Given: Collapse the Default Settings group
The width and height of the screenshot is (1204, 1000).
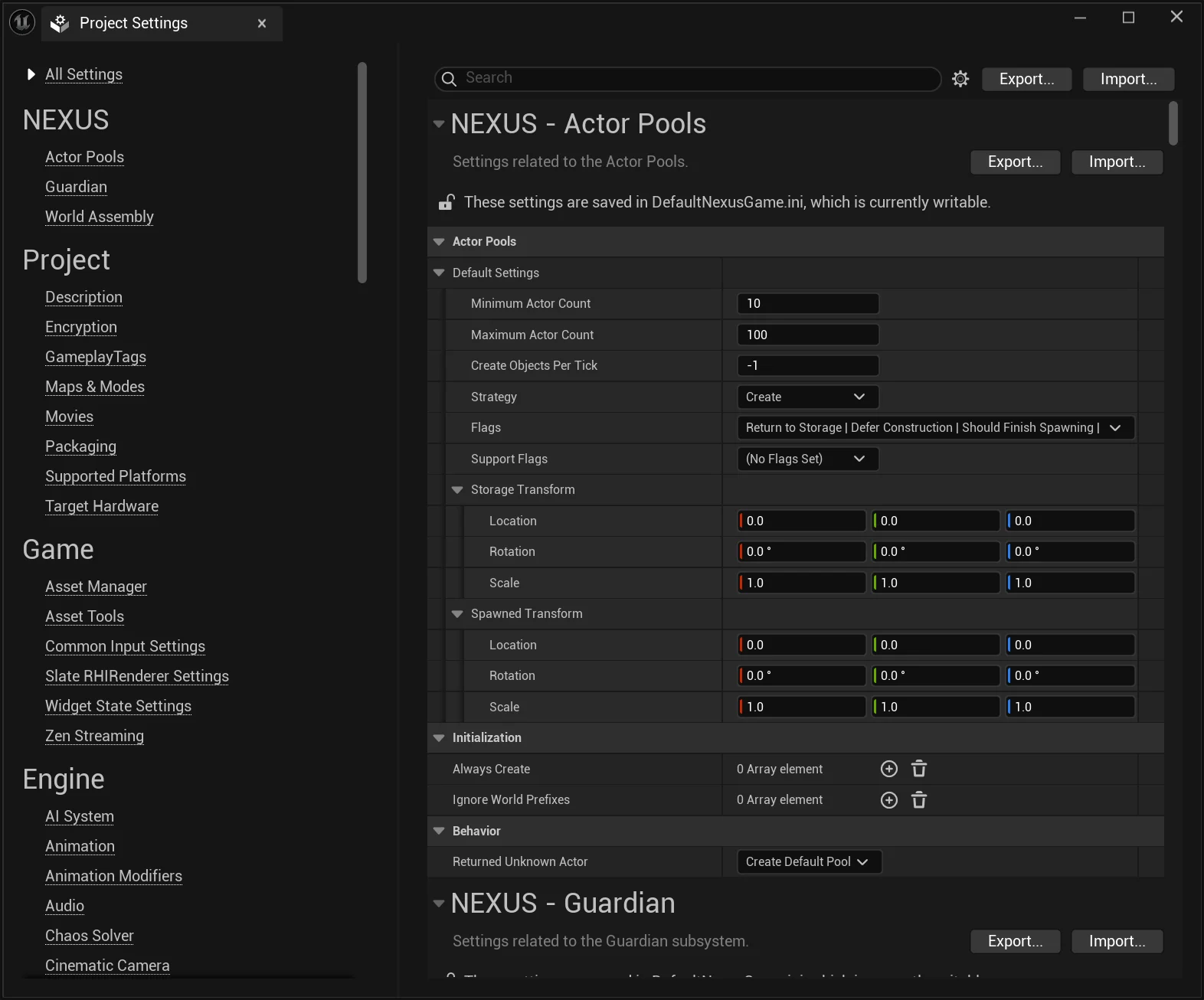Looking at the screenshot, I should pyautogui.click(x=439, y=273).
